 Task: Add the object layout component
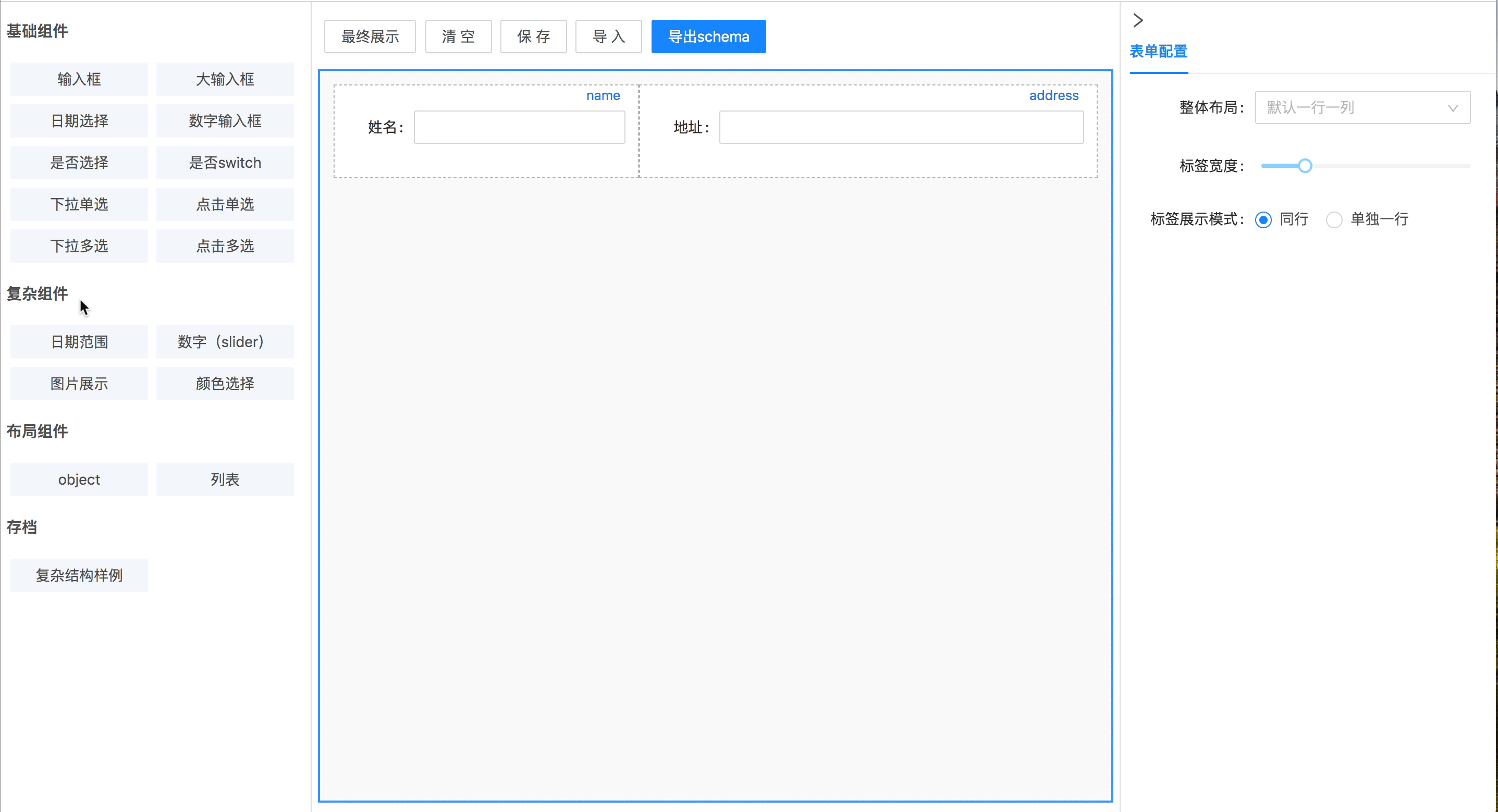(x=79, y=479)
